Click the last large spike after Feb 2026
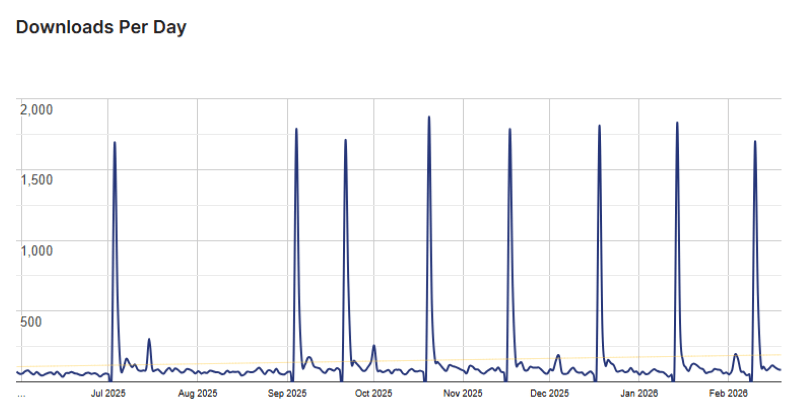Viewport: 800px width, 410px height. pos(754,142)
